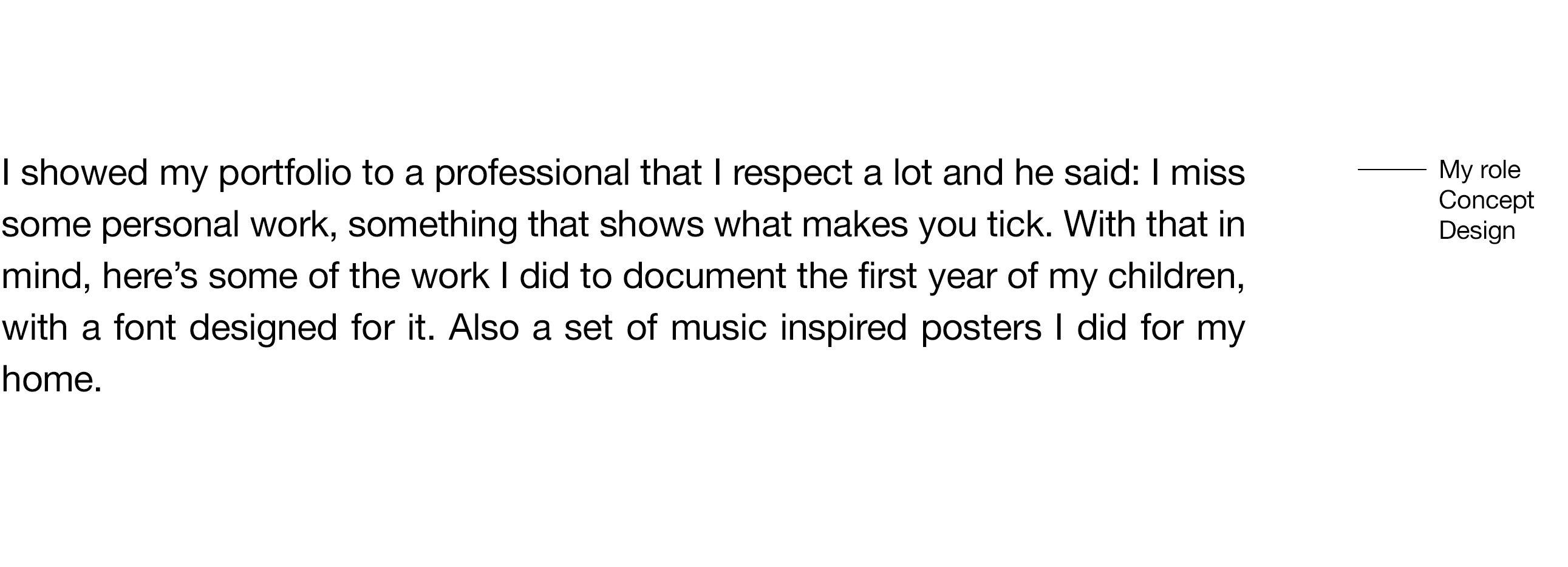The height and width of the screenshot is (567, 1568).
Task: Click the horizontal line beside My role
Action: 1391,170
